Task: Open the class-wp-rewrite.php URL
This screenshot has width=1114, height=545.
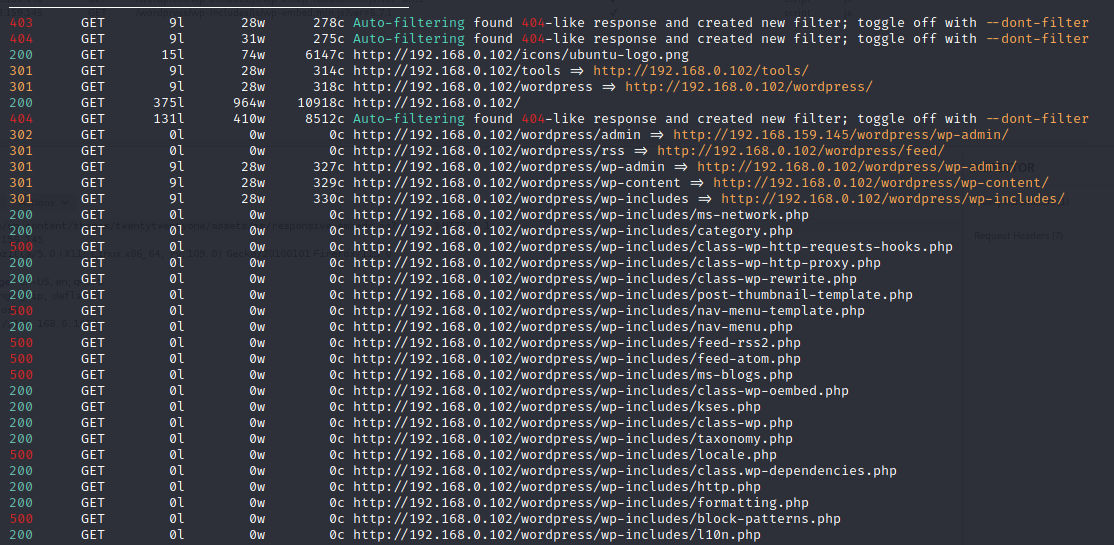Action: (605, 279)
